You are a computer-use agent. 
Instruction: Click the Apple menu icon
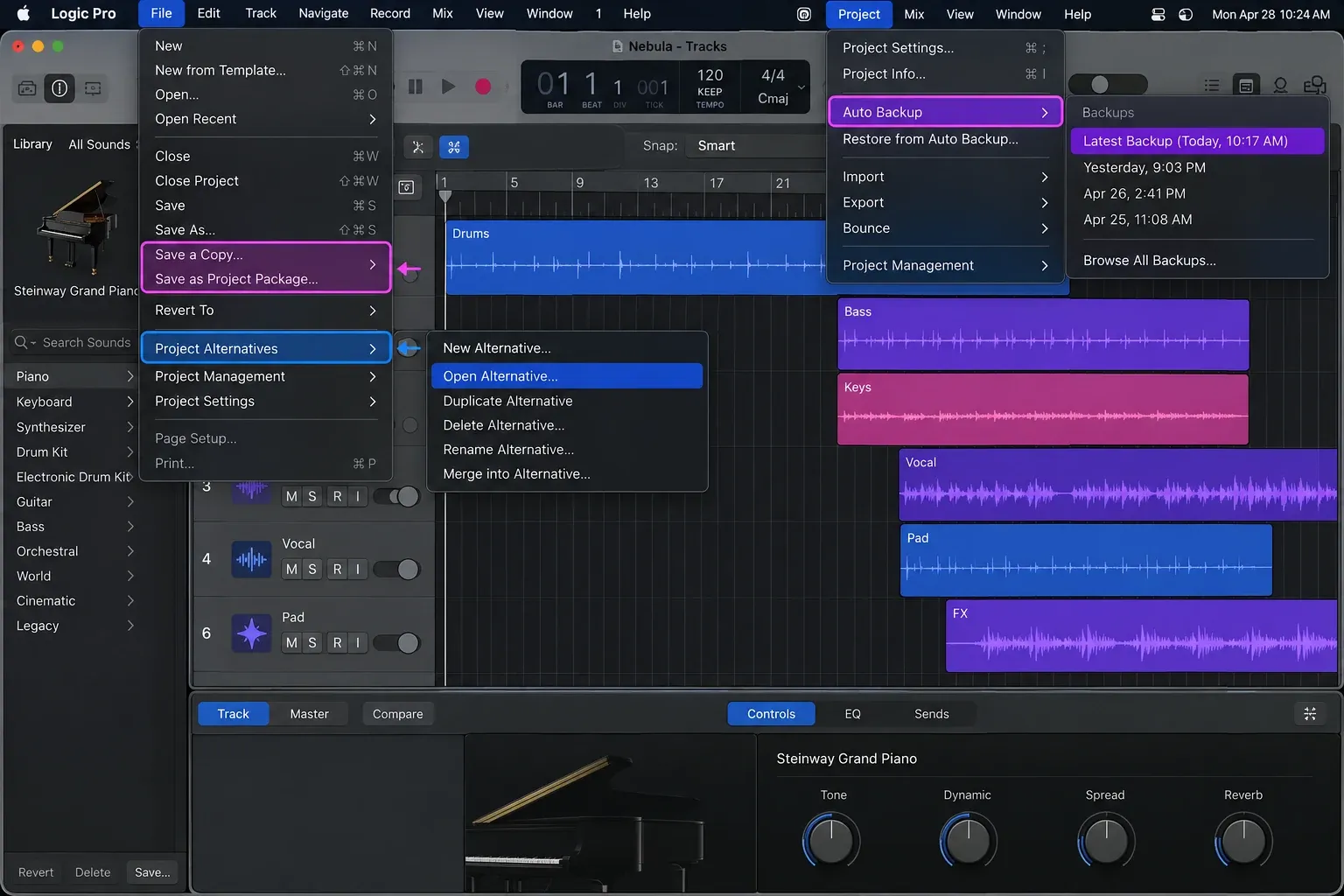pos(24,14)
